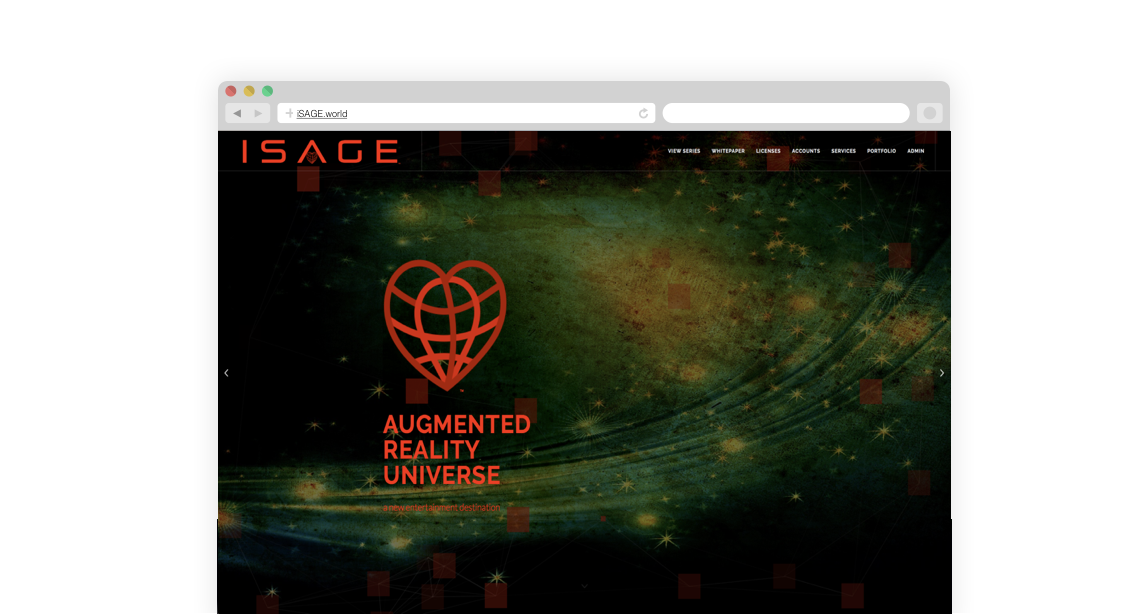Click the browser forward arrow
The width and height of the screenshot is (1133, 614).
(258, 113)
